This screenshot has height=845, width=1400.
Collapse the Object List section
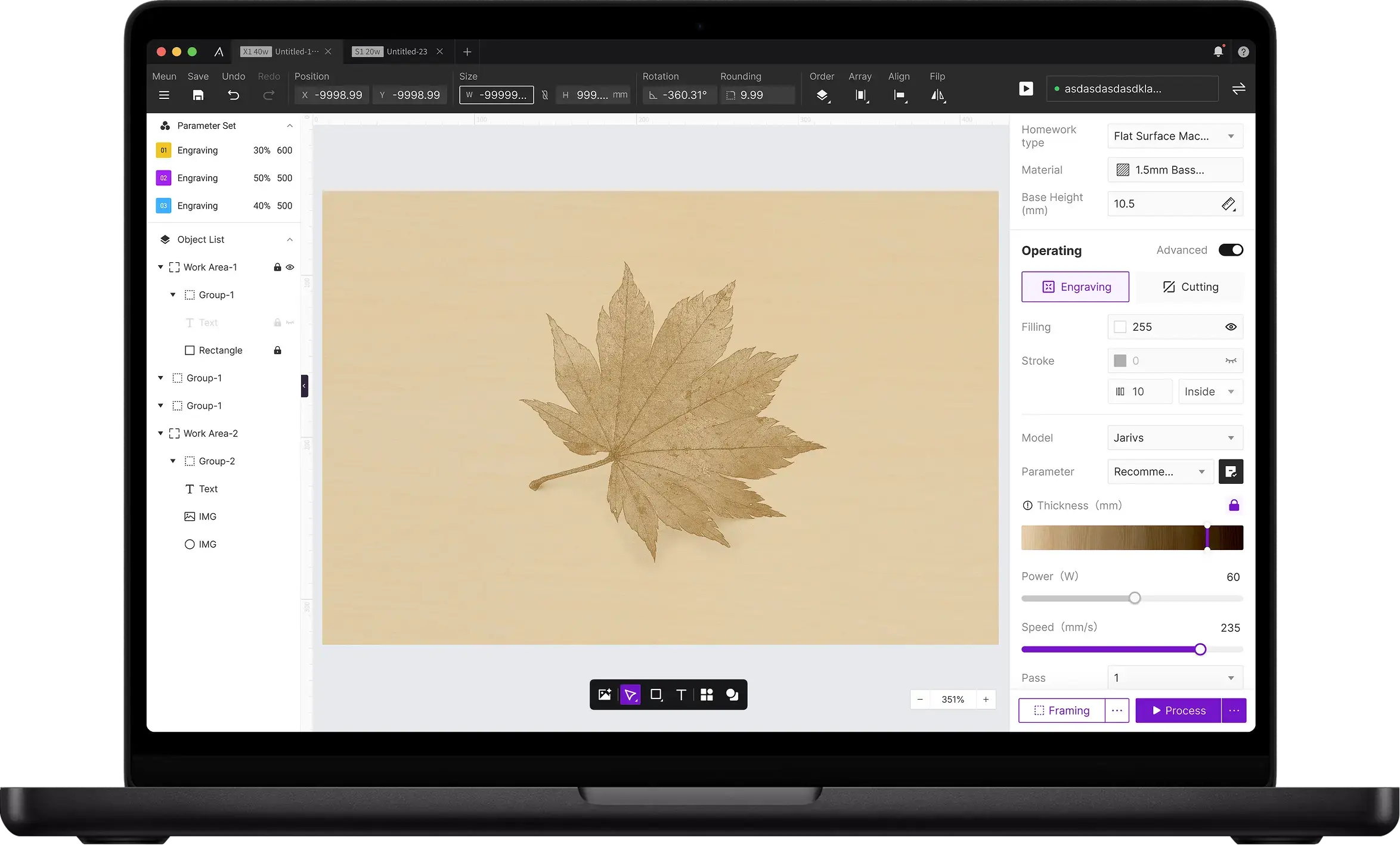coord(290,240)
